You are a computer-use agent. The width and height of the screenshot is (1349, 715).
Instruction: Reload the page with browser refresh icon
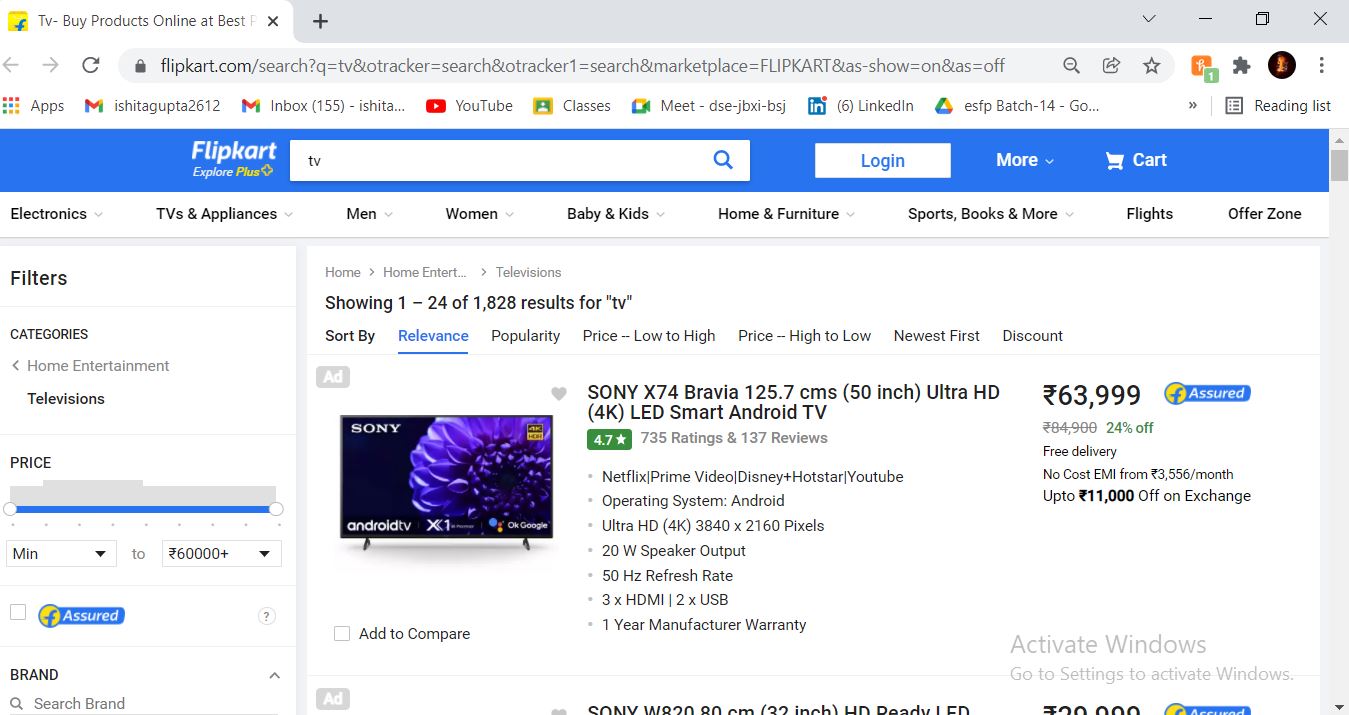91,66
